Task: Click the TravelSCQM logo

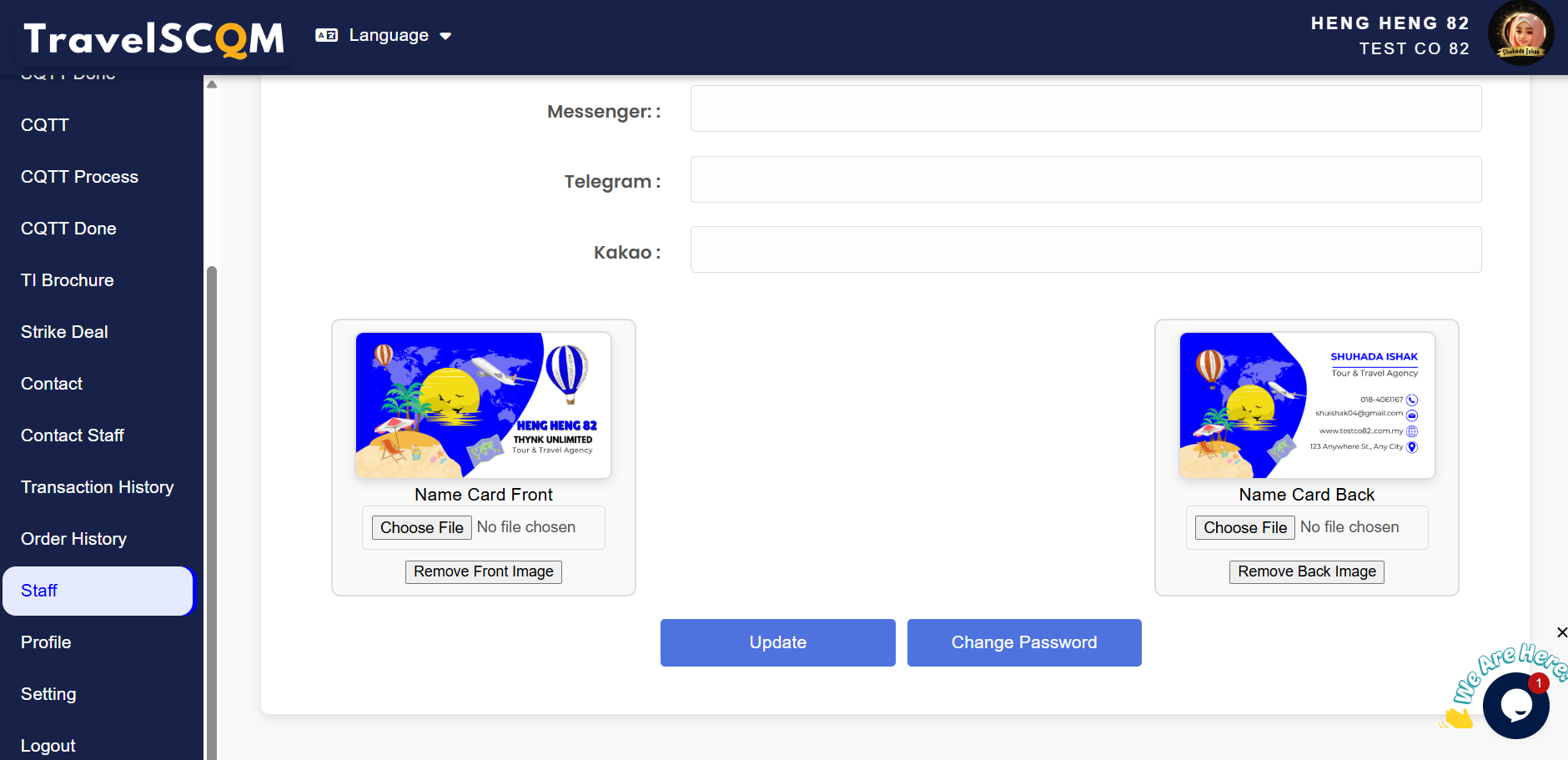Action: click(x=153, y=38)
